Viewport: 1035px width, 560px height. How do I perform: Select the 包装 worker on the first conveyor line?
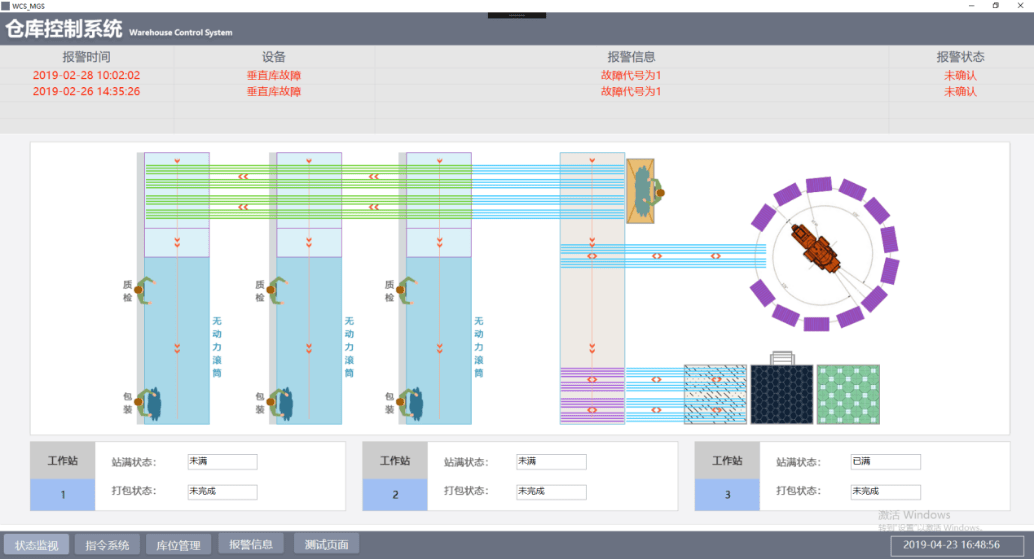click(150, 403)
